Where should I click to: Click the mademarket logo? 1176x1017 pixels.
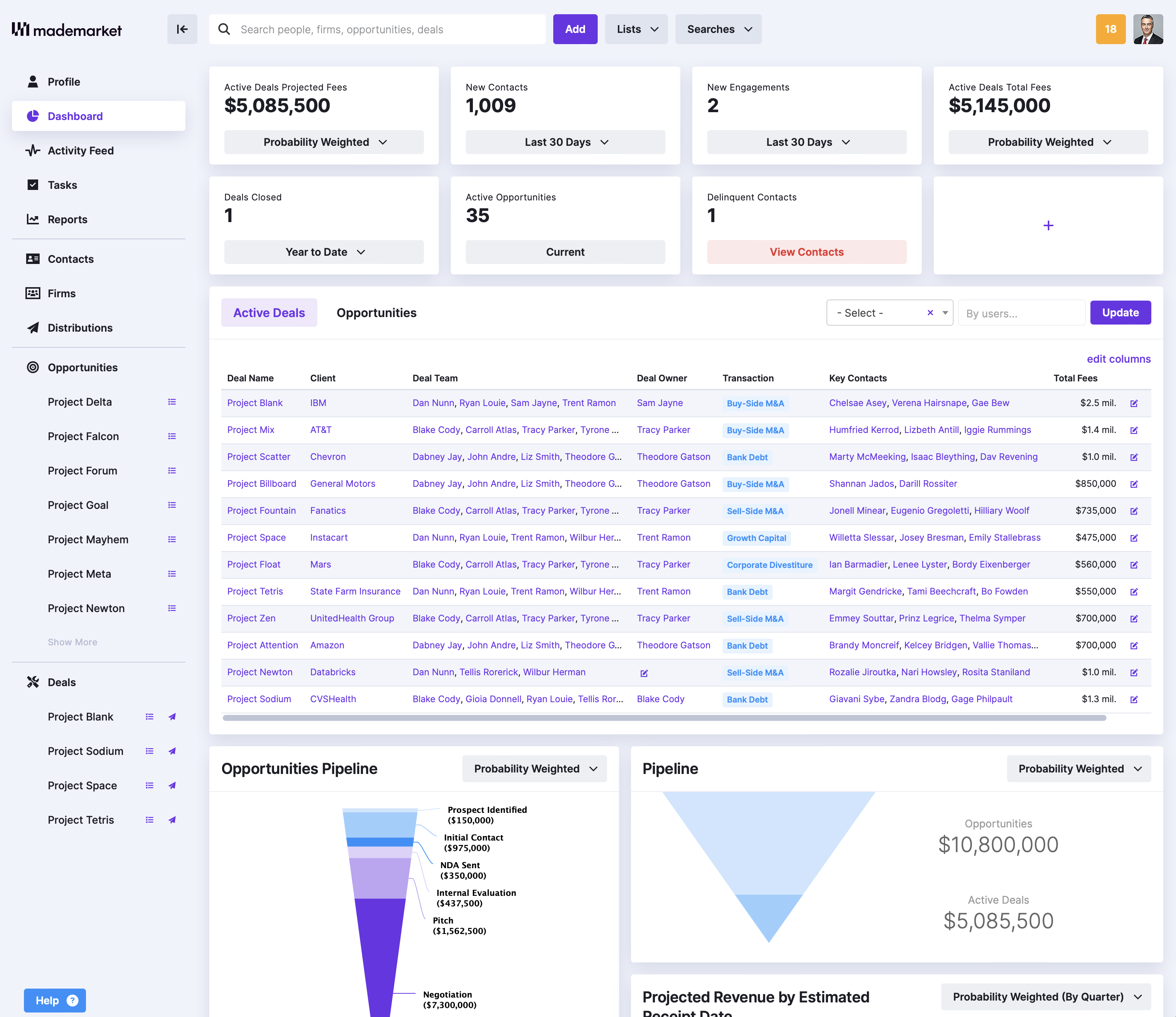[67, 29]
